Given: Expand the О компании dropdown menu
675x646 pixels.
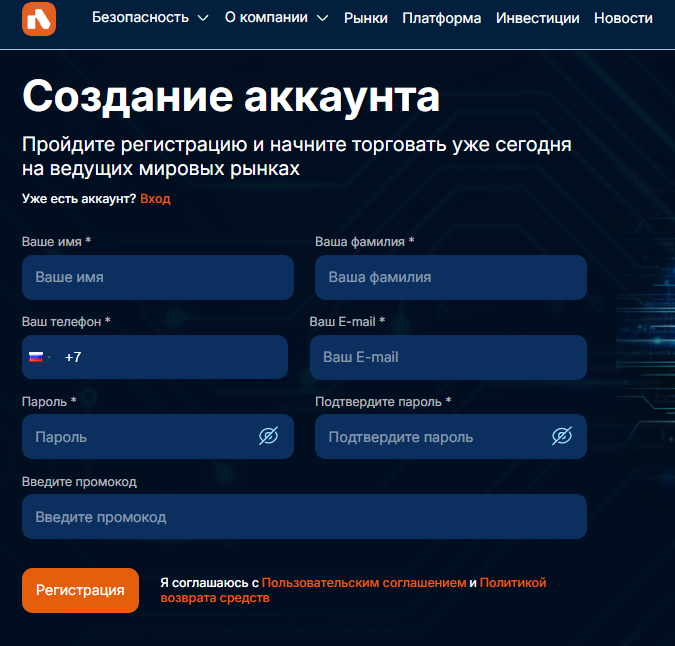Looking at the screenshot, I should coord(276,18).
